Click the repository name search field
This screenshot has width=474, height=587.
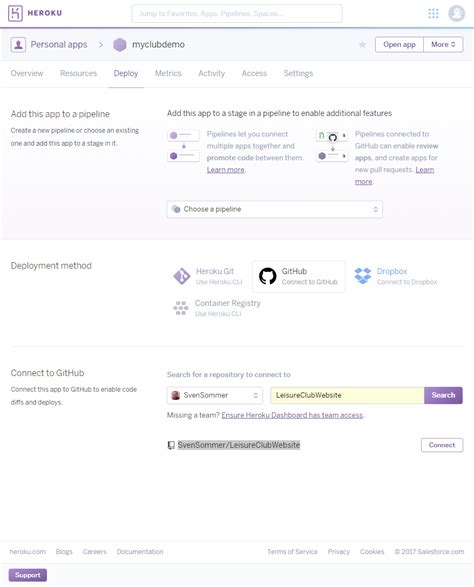click(x=347, y=395)
